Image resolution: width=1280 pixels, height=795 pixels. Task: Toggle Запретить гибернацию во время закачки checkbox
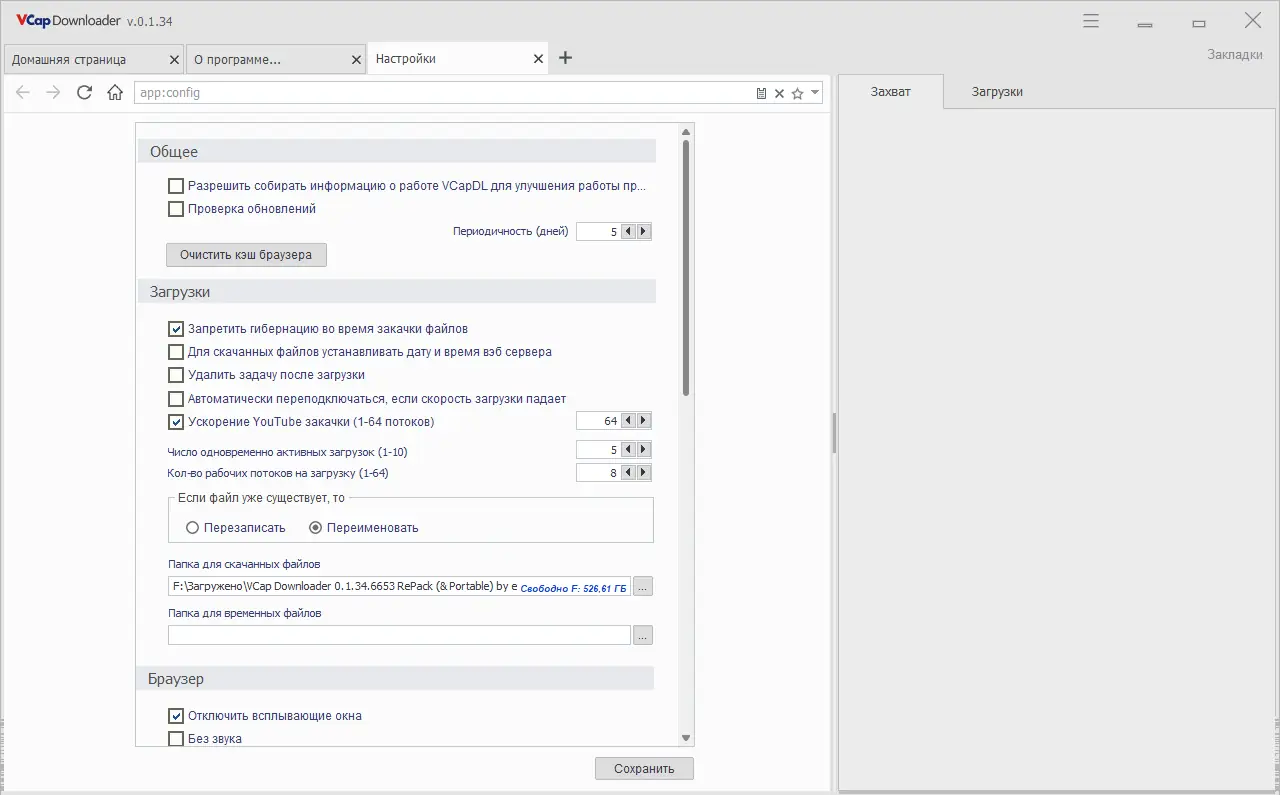(x=176, y=329)
